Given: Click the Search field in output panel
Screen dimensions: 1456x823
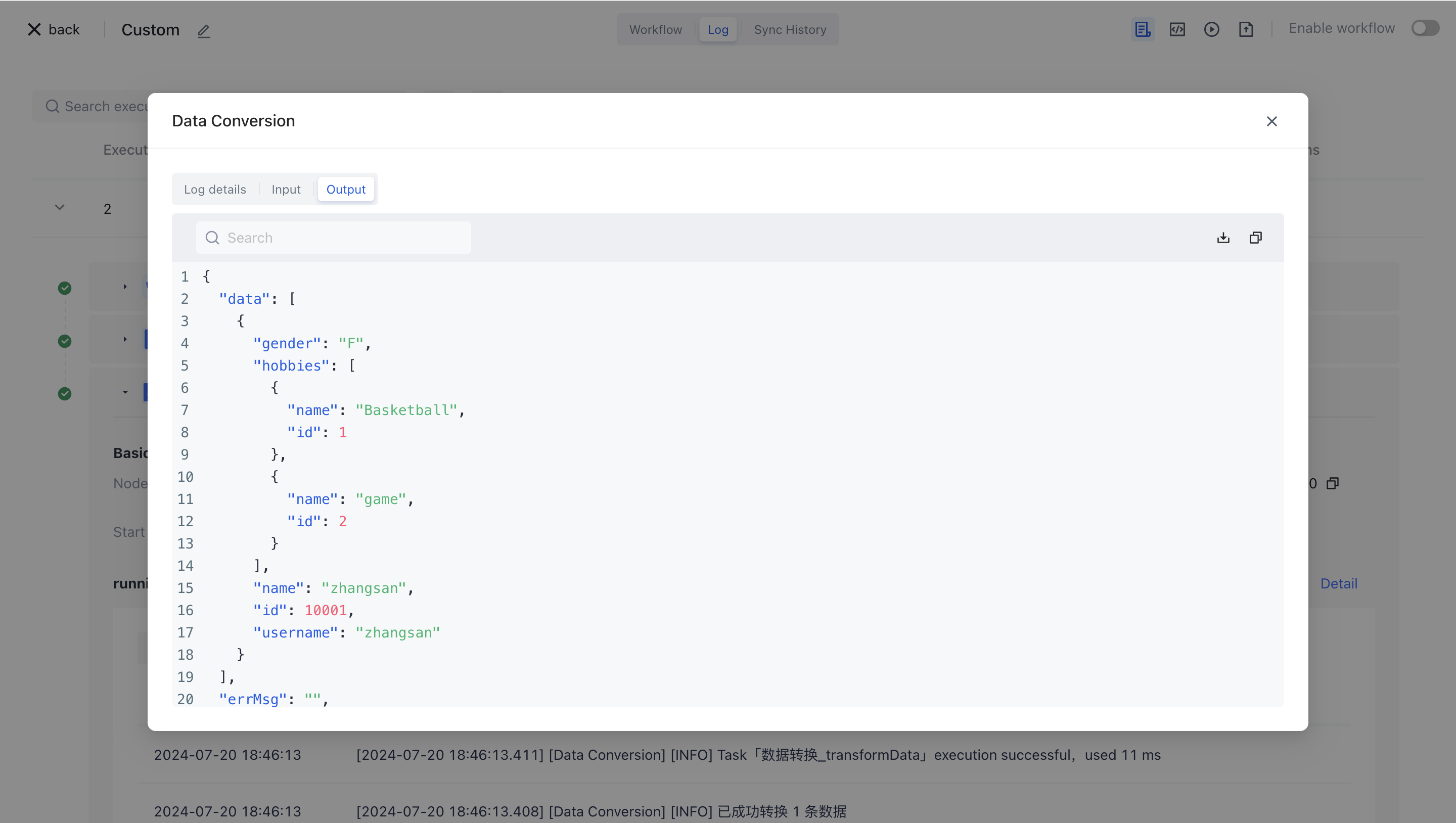Looking at the screenshot, I should coord(334,238).
